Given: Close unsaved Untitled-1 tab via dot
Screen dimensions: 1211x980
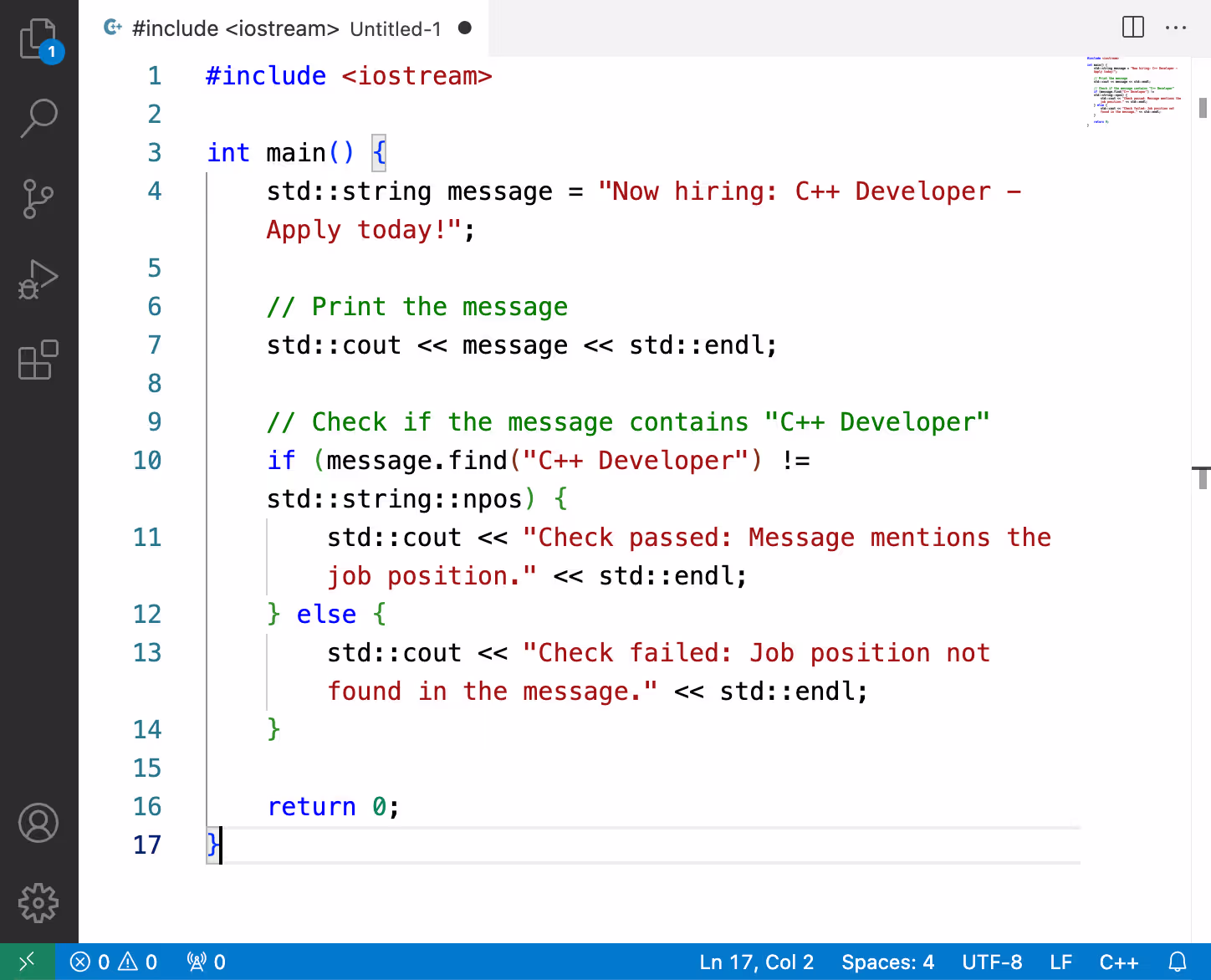Looking at the screenshot, I should pyautogui.click(x=465, y=28).
